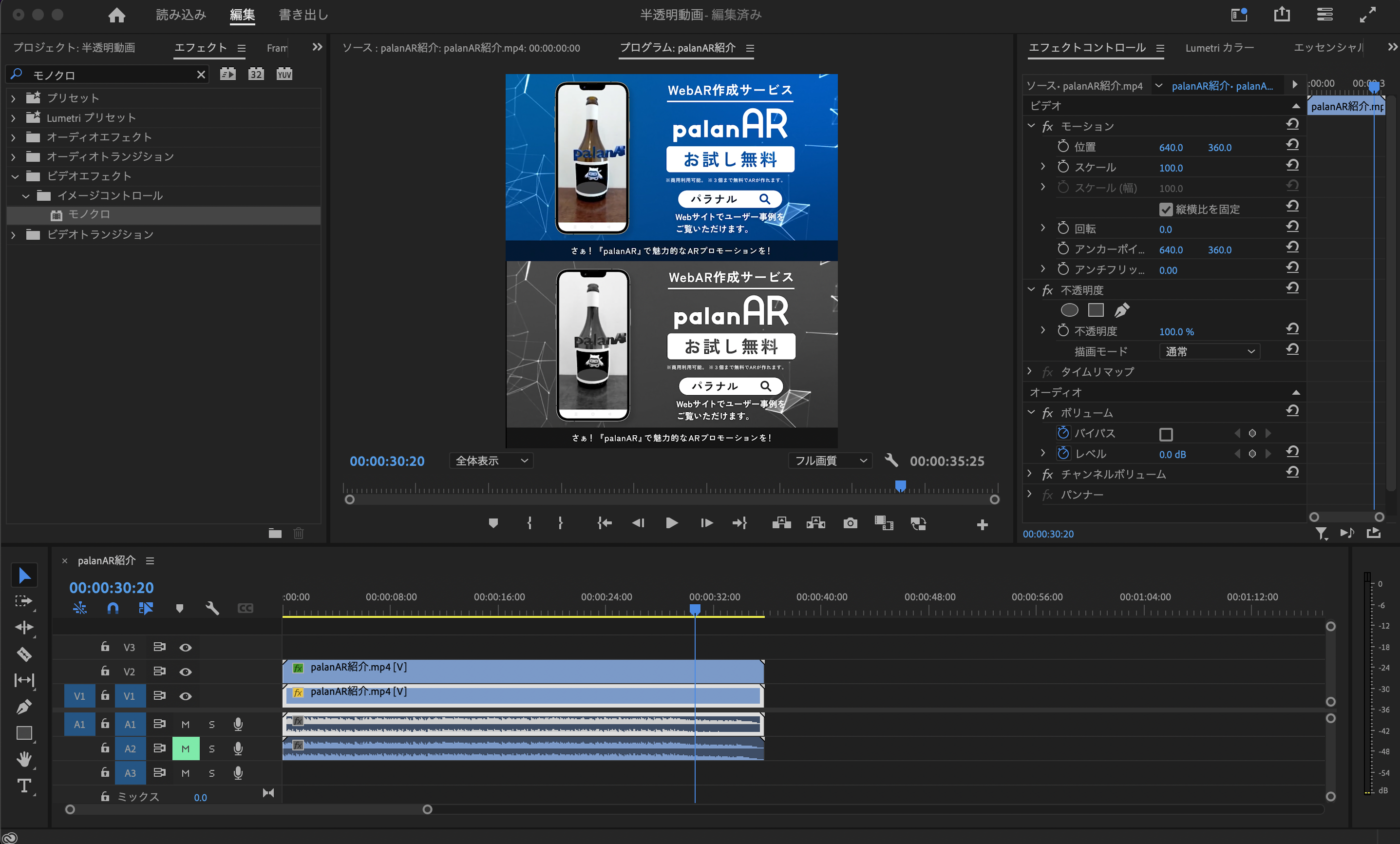The height and width of the screenshot is (844, 1400).
Task: Create elliptical opacity mask
Action: point(1069,310)
